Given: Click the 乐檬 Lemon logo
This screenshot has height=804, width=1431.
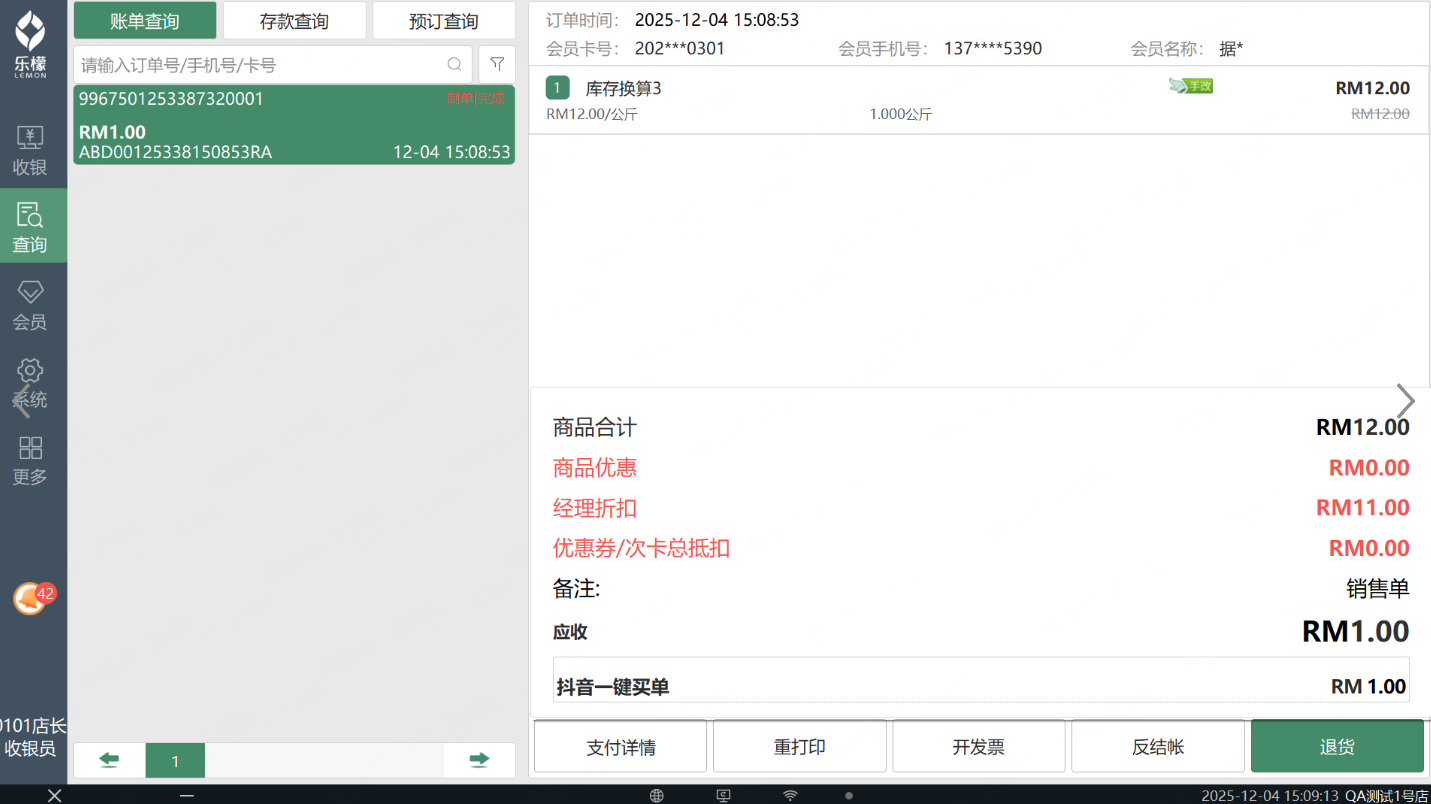Looking at the screenshot, I should point(30,45).
